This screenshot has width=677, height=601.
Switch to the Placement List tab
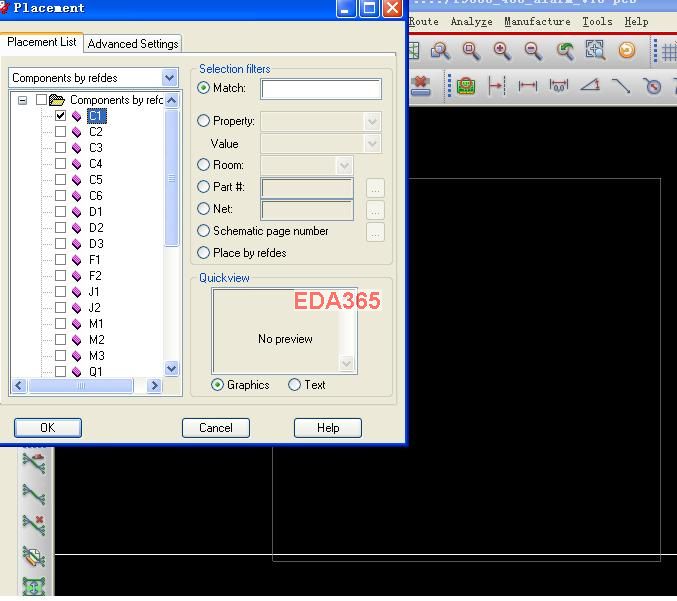[x=42, y=42]
